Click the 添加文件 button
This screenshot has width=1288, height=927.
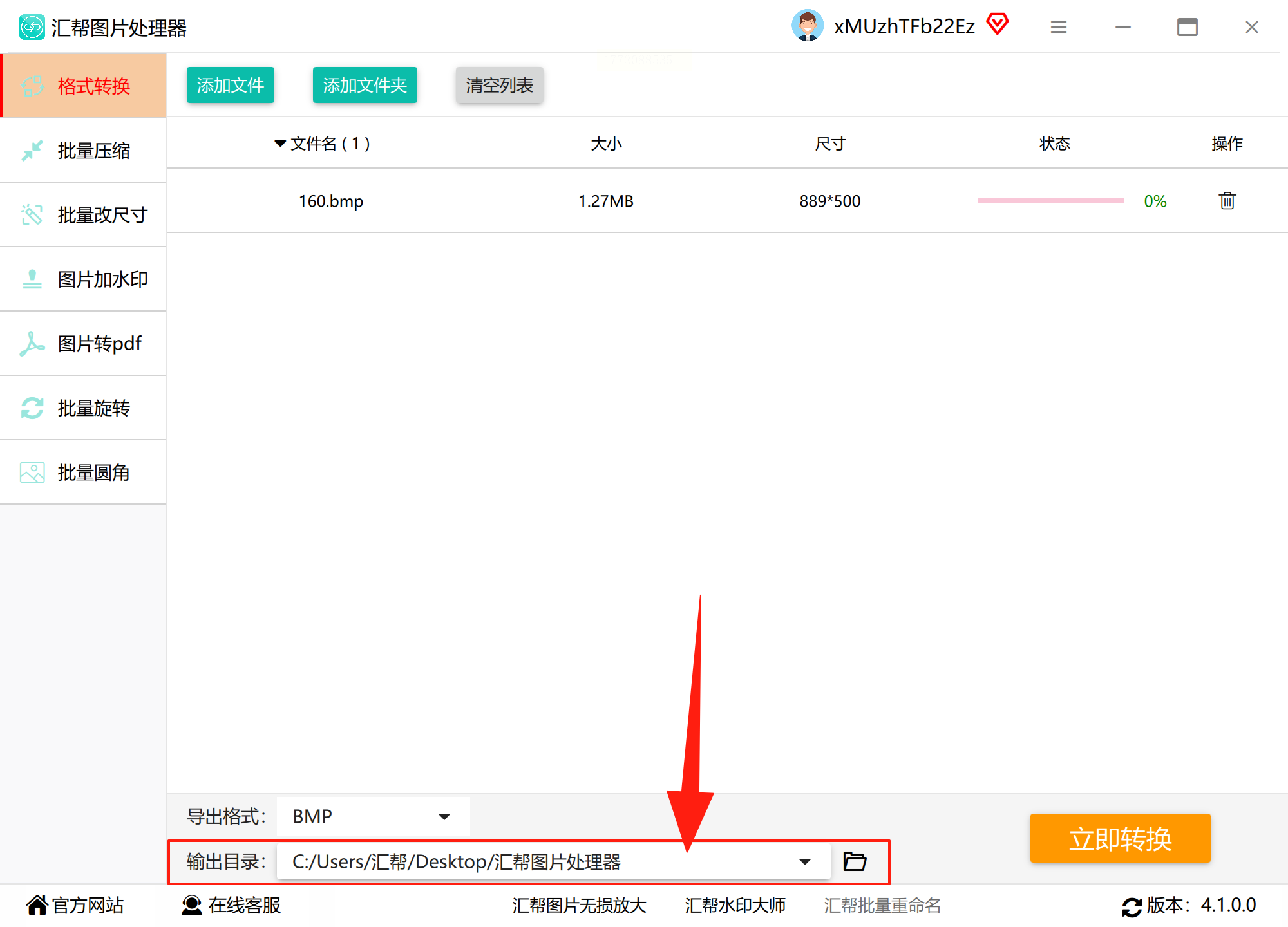coord(231,85)
